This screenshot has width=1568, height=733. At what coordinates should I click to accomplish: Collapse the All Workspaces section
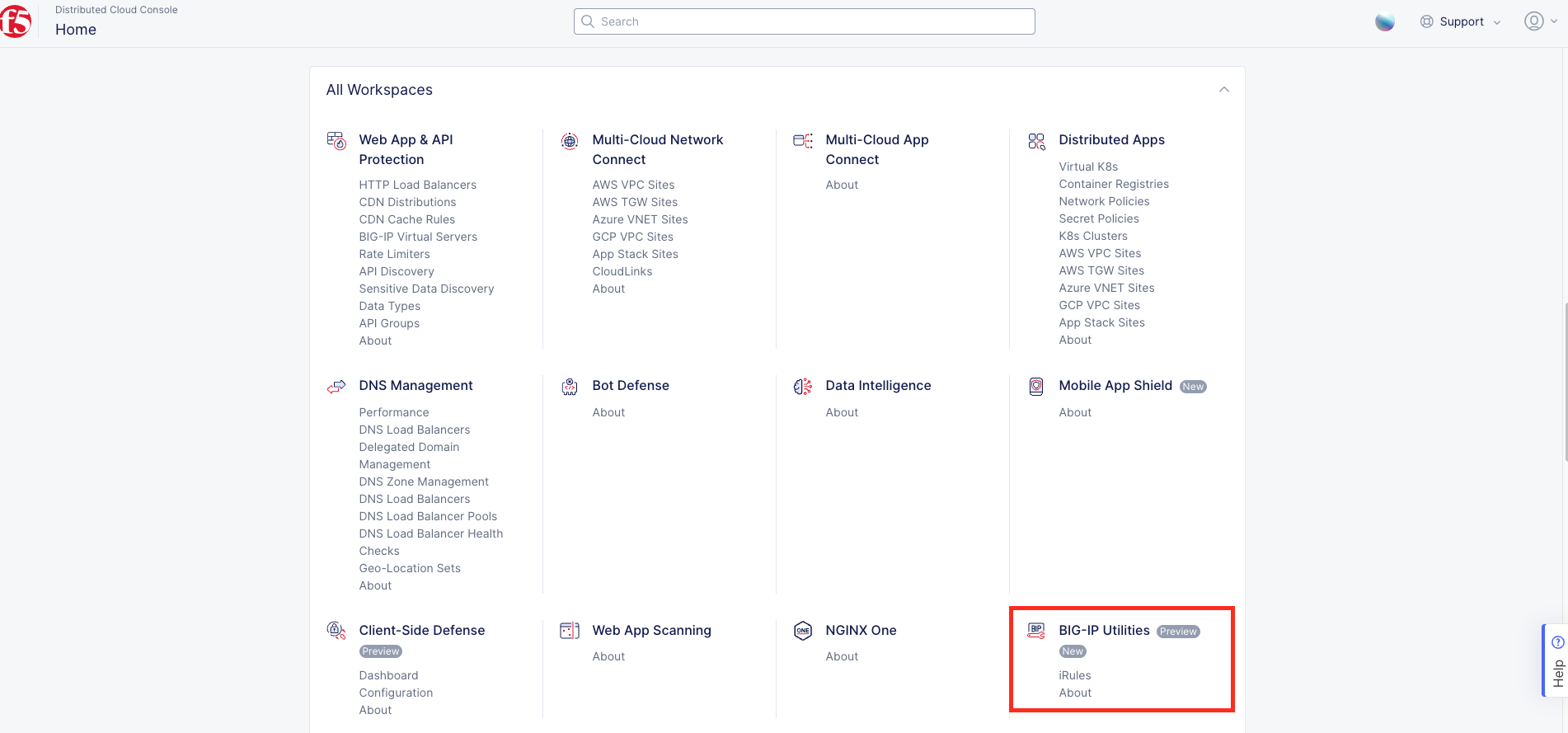tap(1224, 90)
